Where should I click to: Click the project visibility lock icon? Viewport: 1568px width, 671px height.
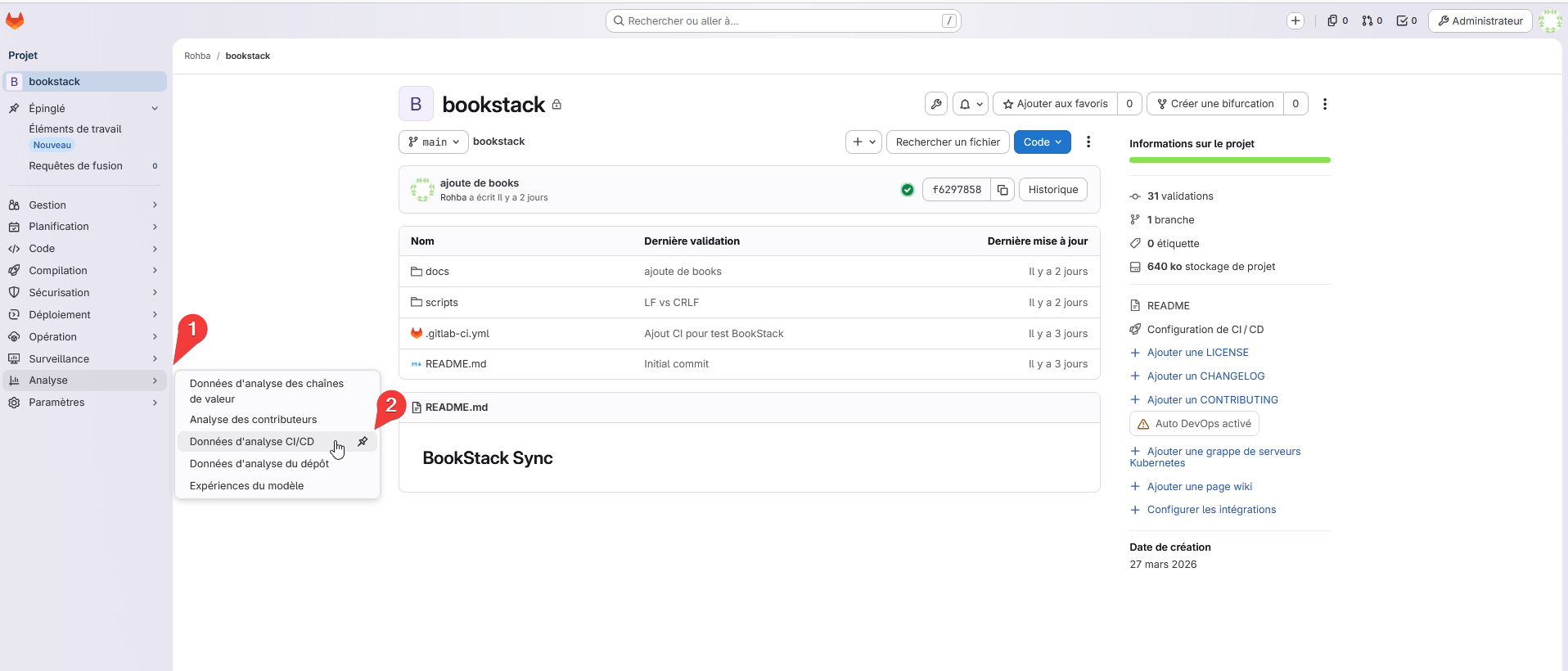coord(556,105)
